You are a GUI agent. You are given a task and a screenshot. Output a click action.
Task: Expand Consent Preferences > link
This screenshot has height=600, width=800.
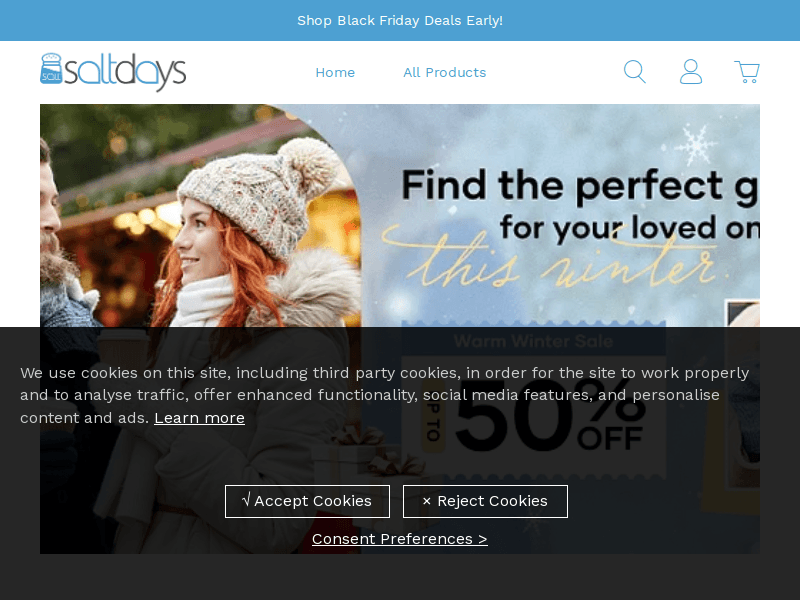[x=400, y=539]
